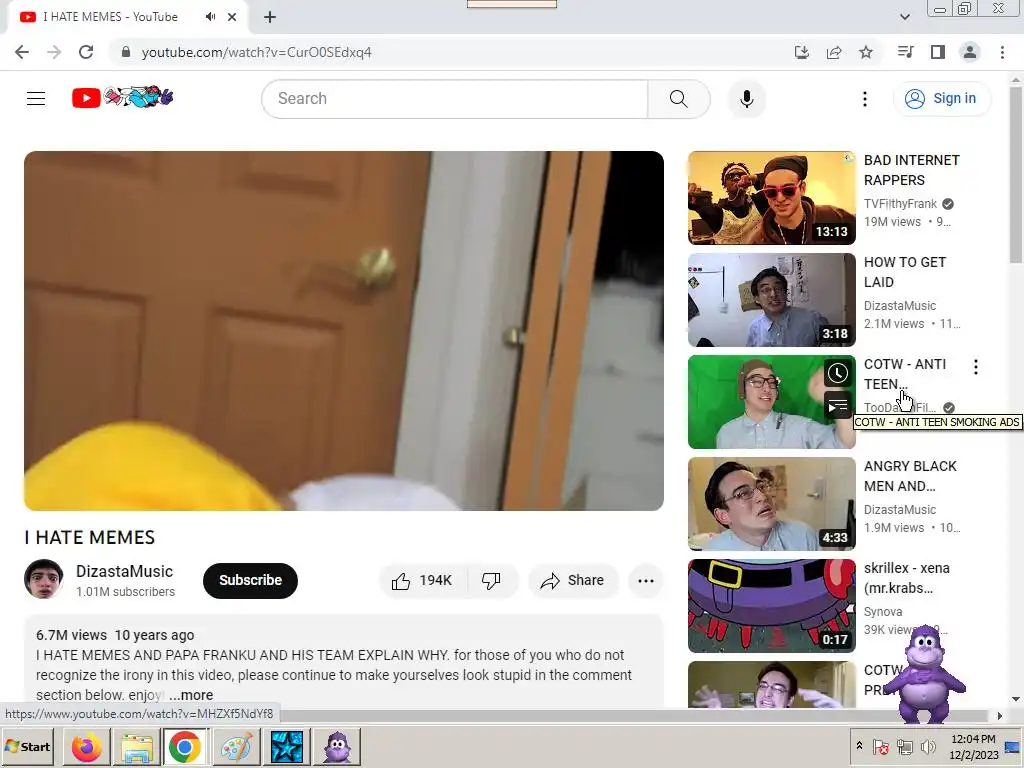
Task: Reload the YouTube page
Action: coord(86,52)
